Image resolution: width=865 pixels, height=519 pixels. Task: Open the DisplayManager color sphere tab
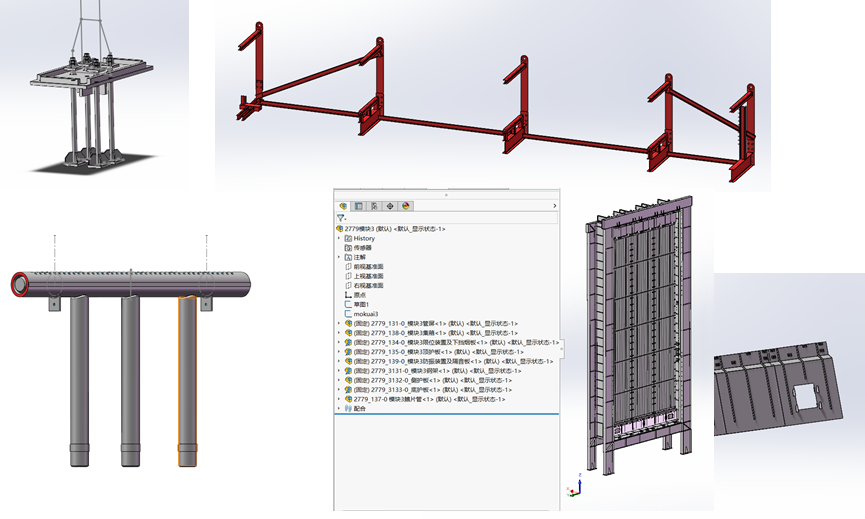coord(406,206)
